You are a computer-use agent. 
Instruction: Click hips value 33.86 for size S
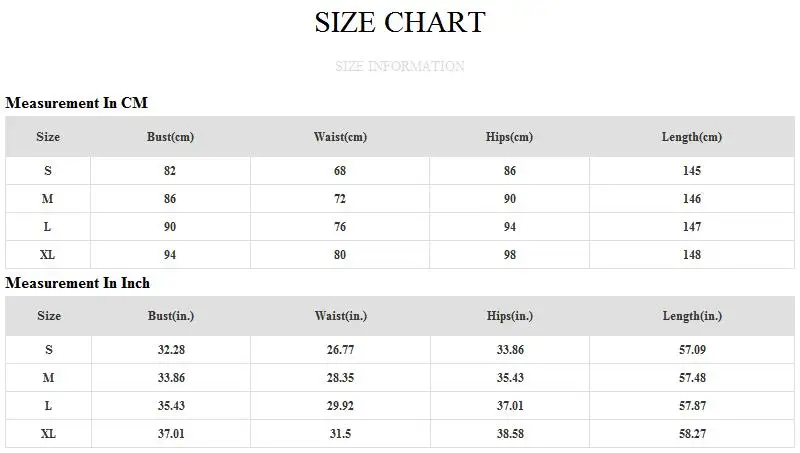[x=509, y=350]
